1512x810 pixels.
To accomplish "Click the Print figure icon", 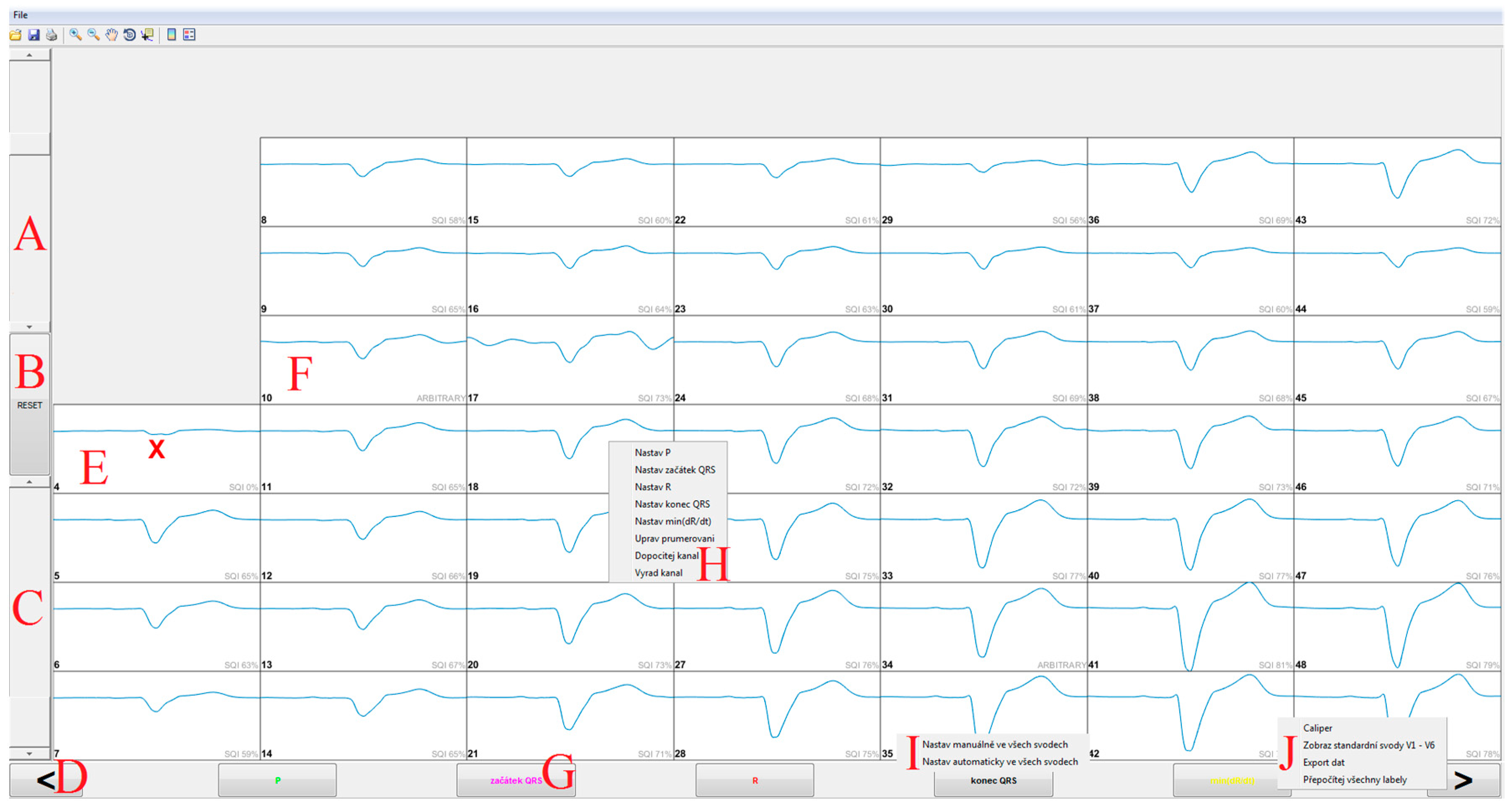I will click(51, 35).
